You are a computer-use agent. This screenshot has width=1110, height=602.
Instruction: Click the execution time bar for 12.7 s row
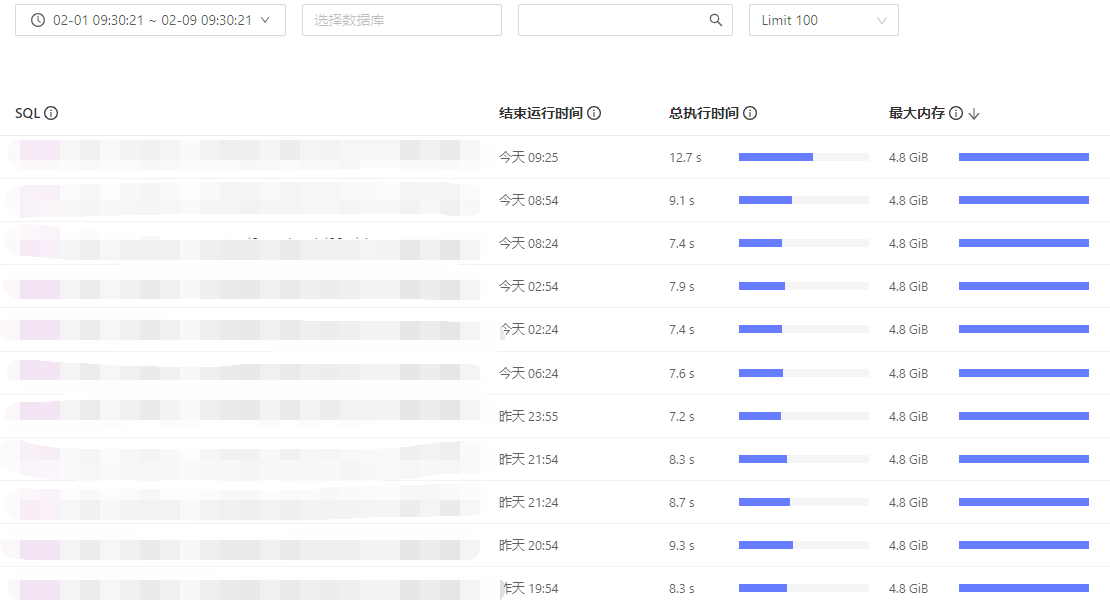(803, 157)
